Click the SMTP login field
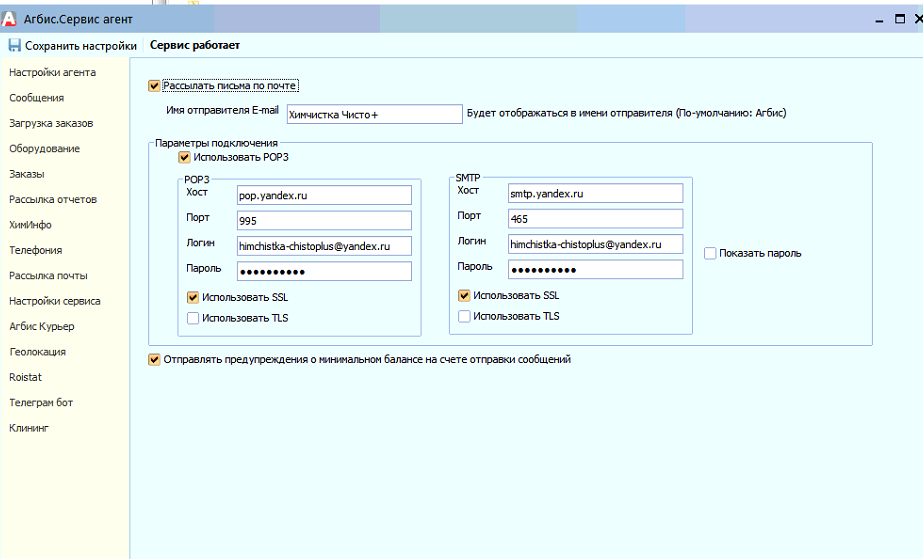This screenshot has height=559, width=923. click(x=596, y=244)
